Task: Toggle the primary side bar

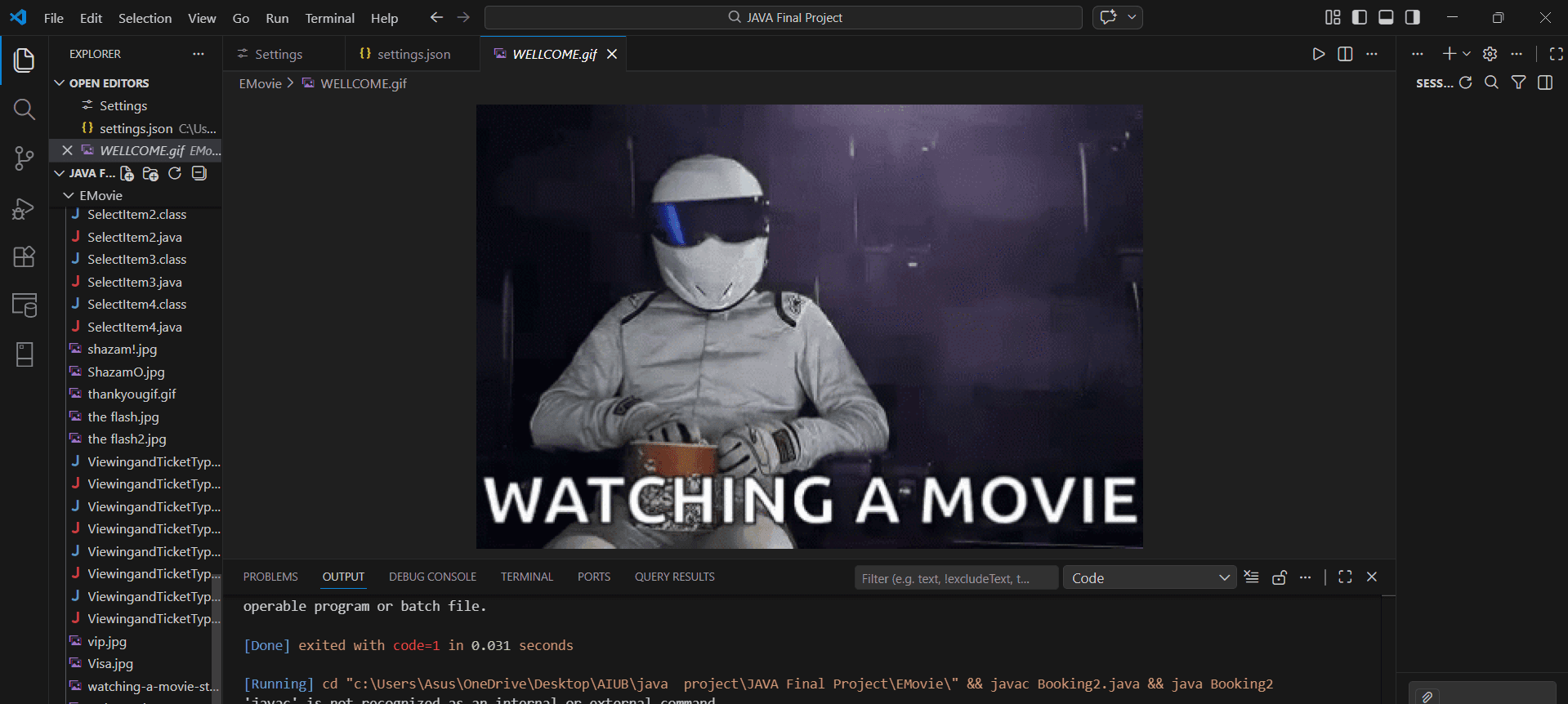Action: pyautogui.click(x=1360, y=17)
